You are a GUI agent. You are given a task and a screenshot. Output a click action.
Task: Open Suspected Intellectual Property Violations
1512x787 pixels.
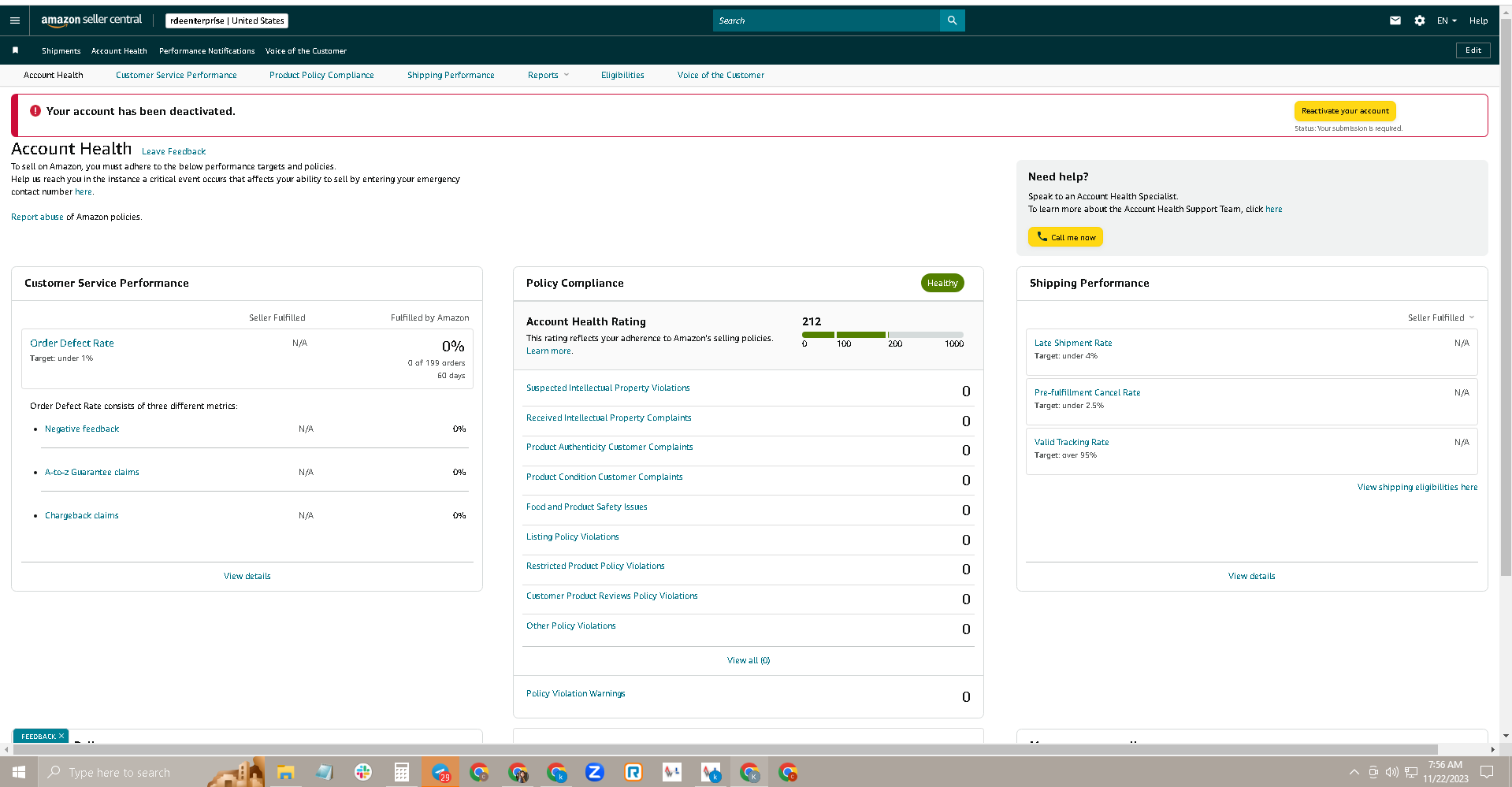pyautogui.click(x=608, y=388)
